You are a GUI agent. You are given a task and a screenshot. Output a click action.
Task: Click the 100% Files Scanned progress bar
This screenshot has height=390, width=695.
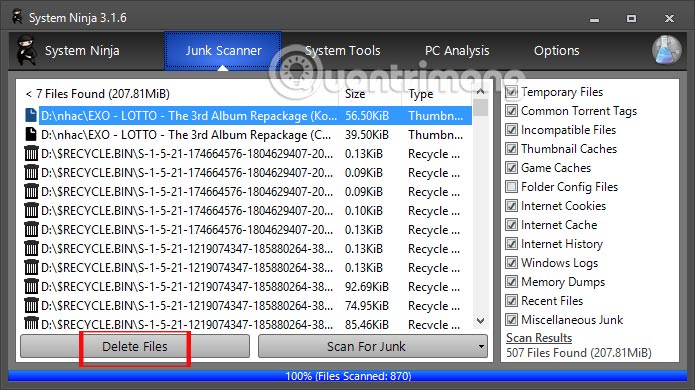(348, 376)
